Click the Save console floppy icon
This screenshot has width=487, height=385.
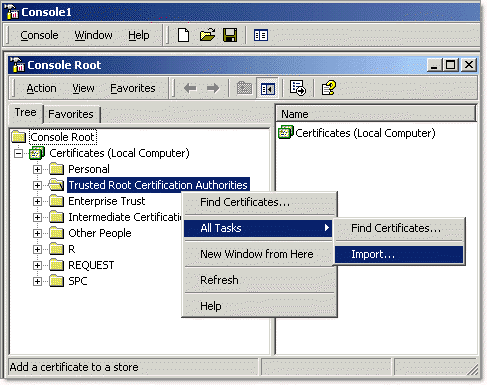point(230,35)
